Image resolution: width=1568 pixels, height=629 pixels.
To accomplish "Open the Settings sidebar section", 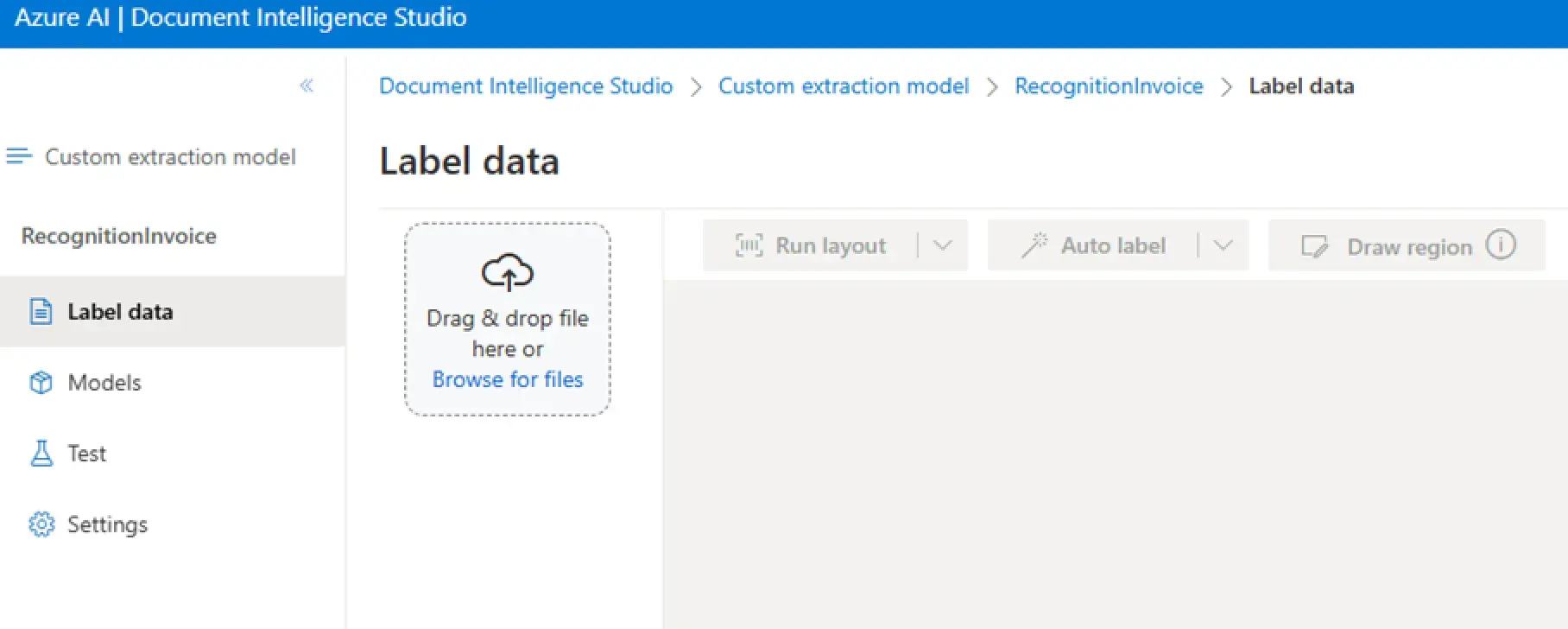I will click(x=173, y=524).
